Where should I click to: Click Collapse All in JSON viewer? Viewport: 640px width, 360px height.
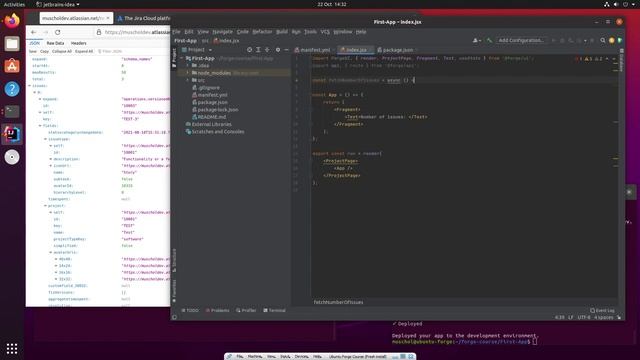pyautogui.click(x=62, y=51)
